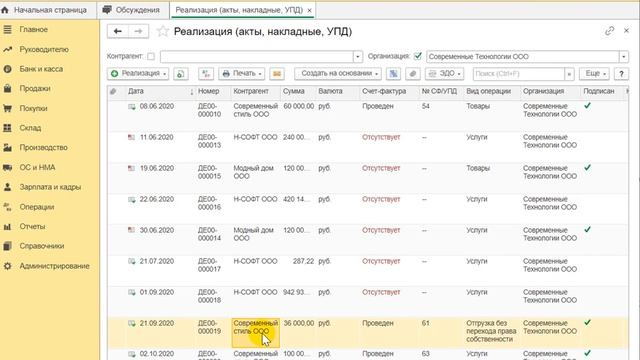Image resolution: width=640 pixels, height=360 pixels.
Task: Show debit-credit postings icon in toolbar
Action: click(206, 74)
